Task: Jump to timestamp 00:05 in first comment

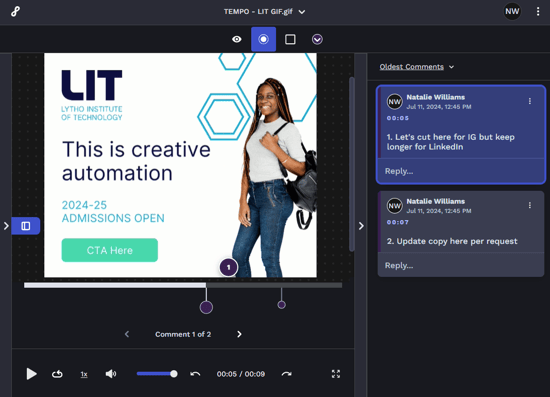Action: point(397,118)
